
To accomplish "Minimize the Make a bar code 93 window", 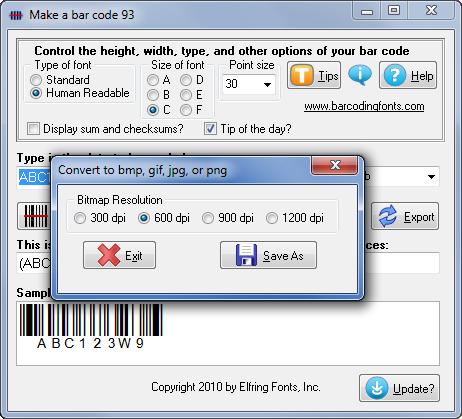I will point(367,11).
